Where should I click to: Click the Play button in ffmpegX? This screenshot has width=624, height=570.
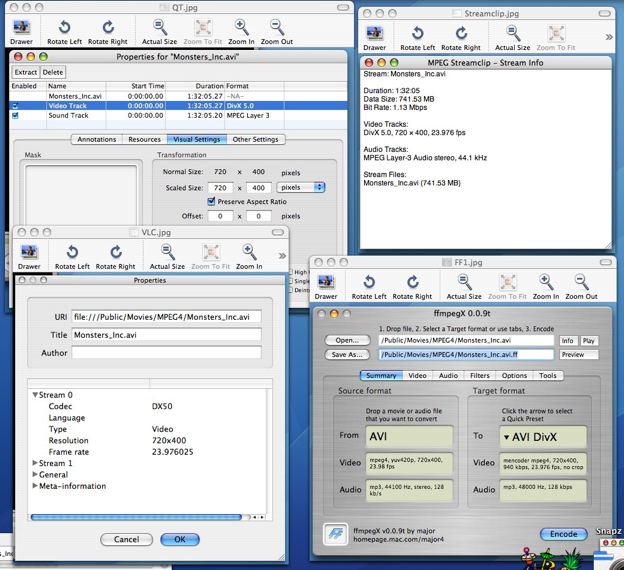click(589, 341)
